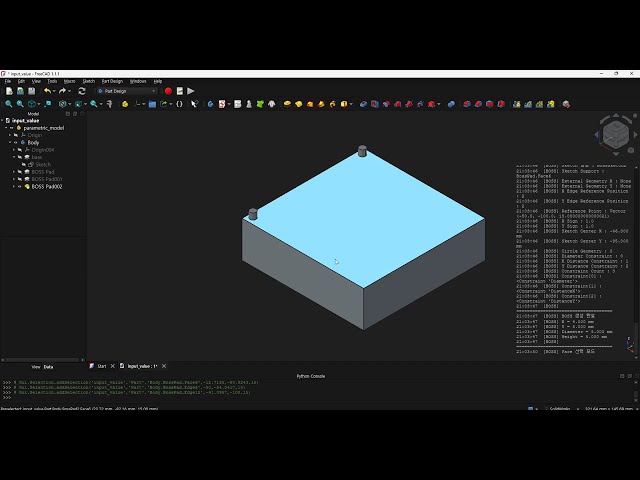Execute macro with the play arrow
Viewport: 640px width, 480px height.
(191, 91)
